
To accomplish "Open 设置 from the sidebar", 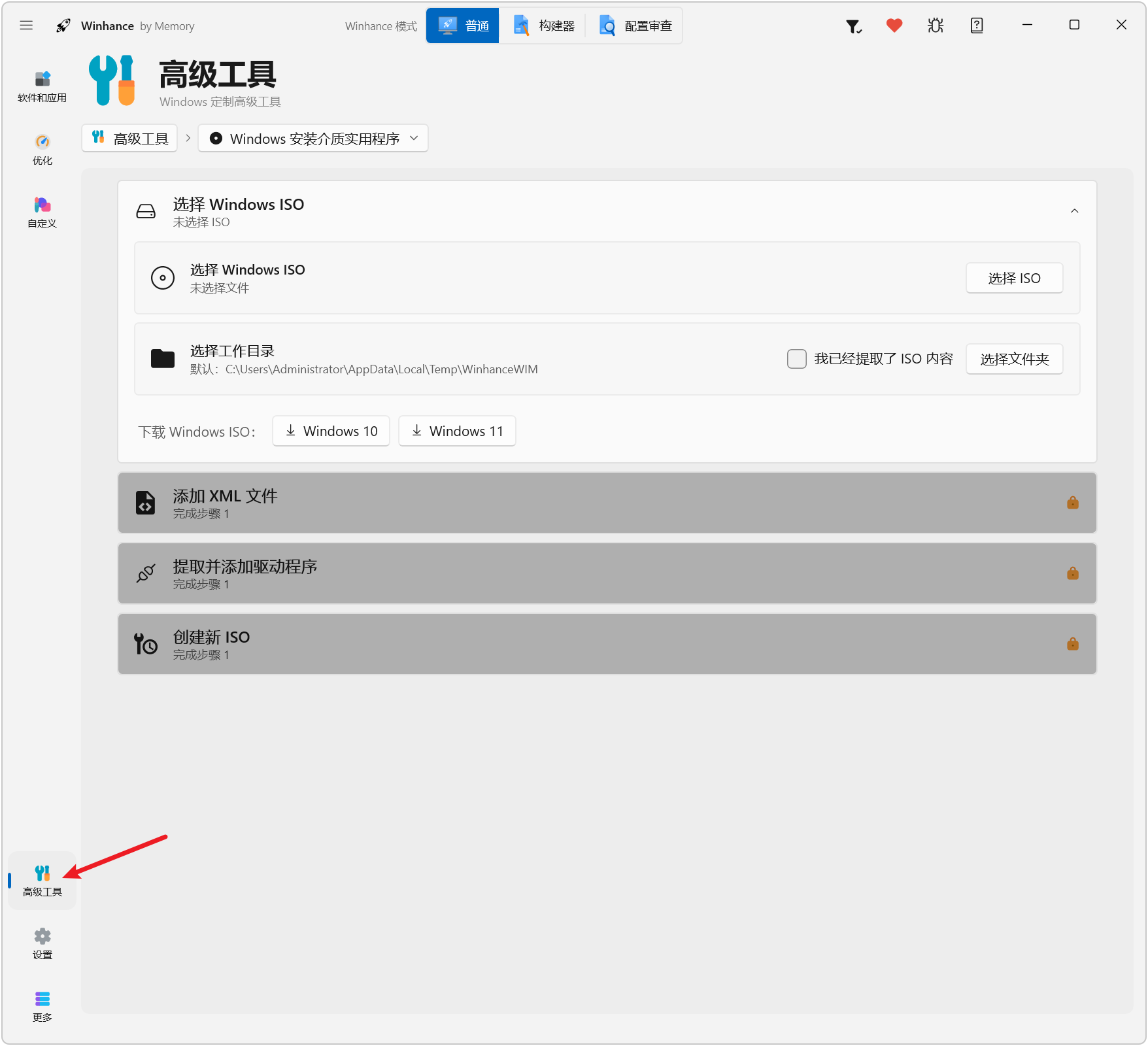I will pos(42,943).
